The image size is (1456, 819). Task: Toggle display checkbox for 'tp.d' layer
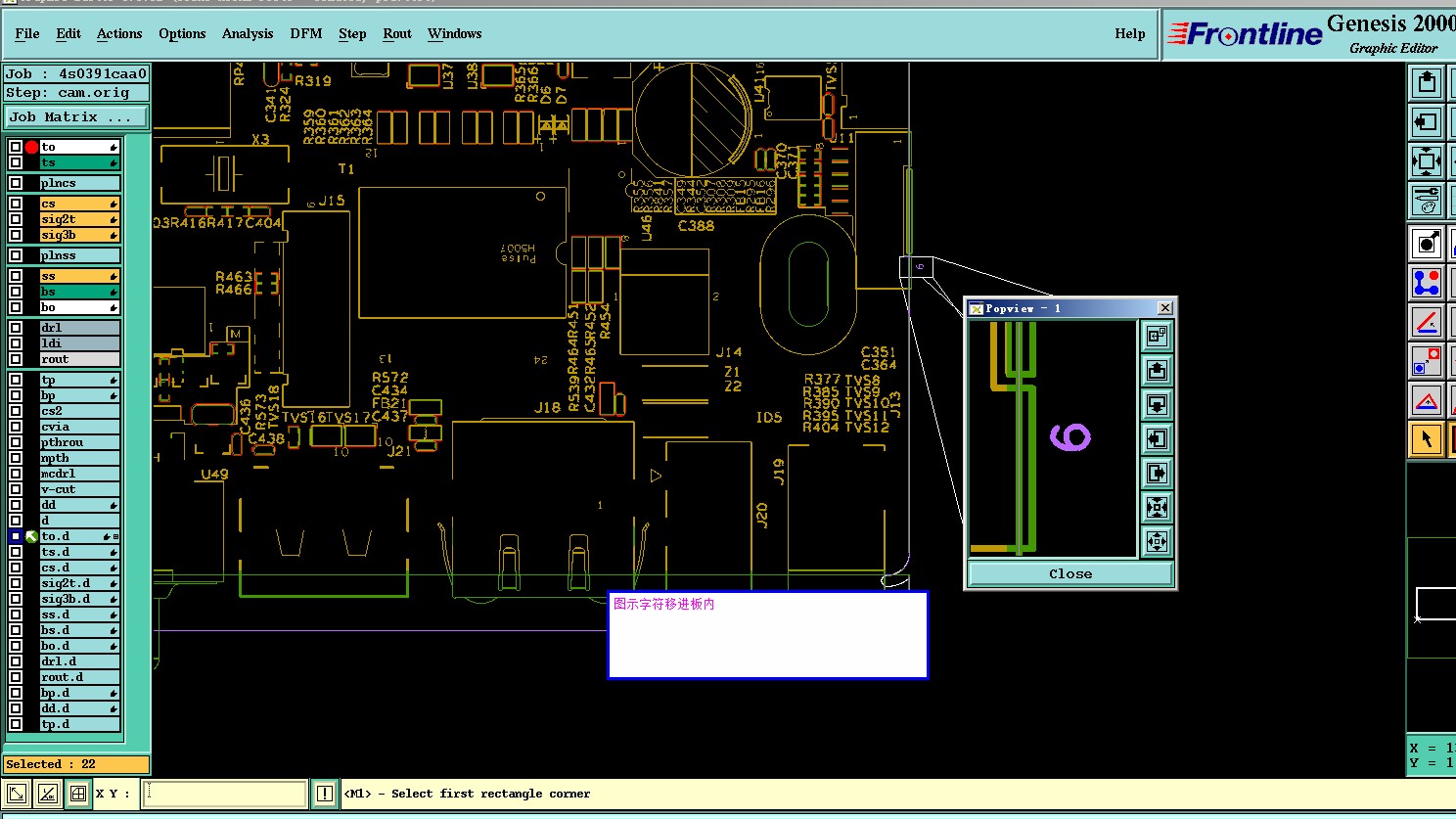tap(16, 724)
